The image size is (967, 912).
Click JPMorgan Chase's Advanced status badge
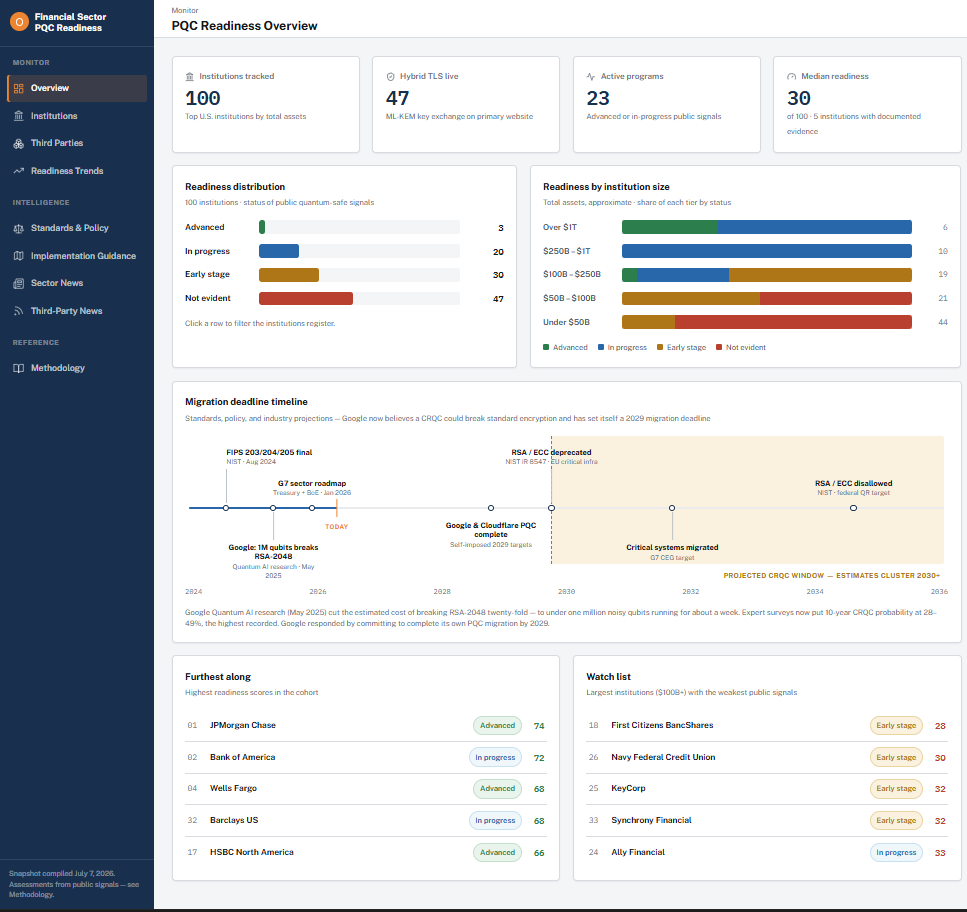[497, 726]
